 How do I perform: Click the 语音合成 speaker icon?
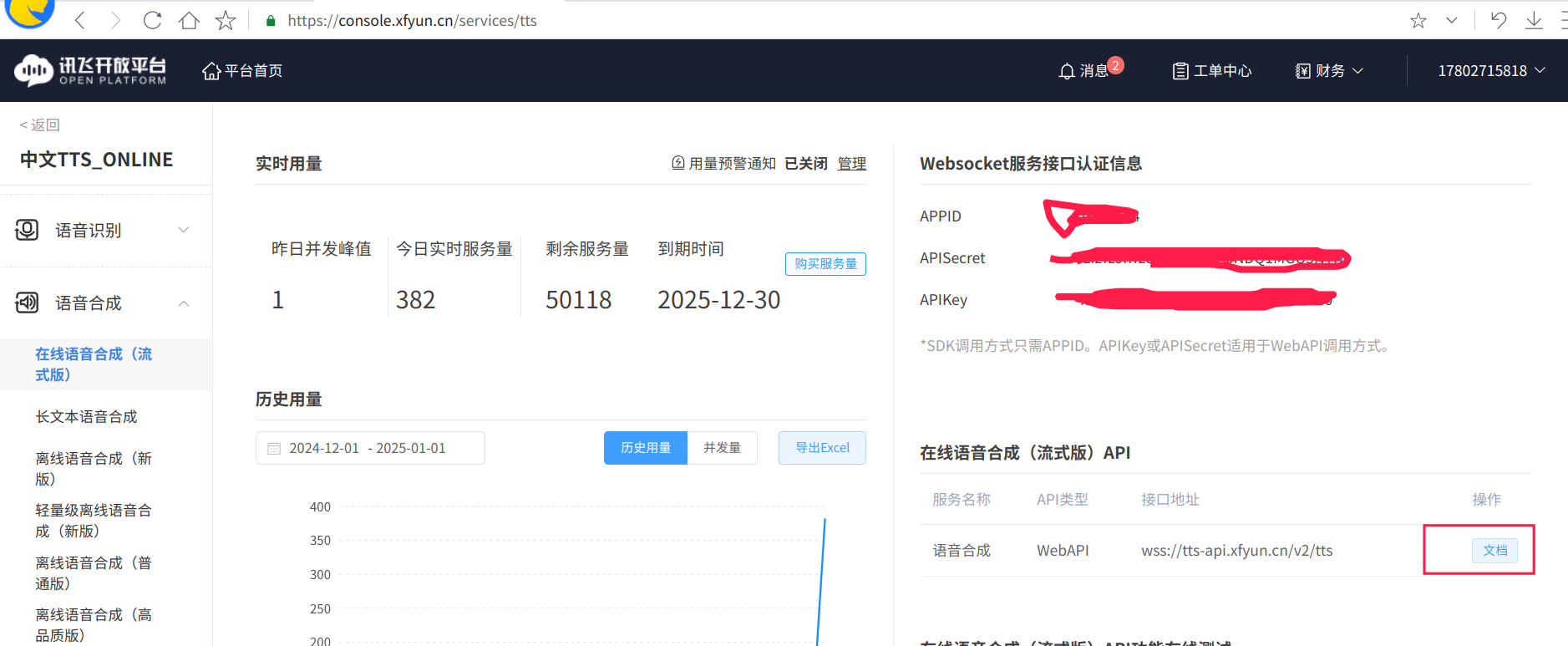coord(28,303)
